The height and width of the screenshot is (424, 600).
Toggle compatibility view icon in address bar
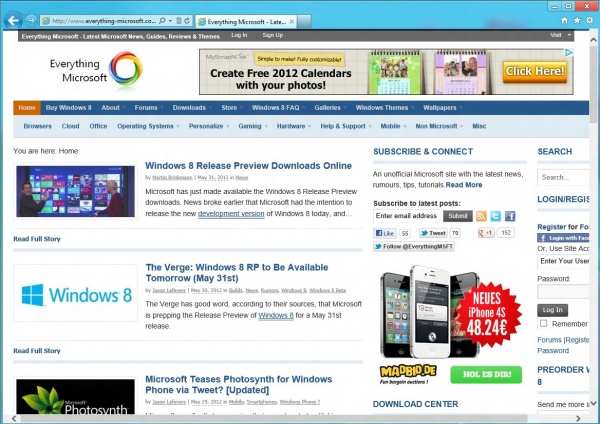[x=179, y=21]
